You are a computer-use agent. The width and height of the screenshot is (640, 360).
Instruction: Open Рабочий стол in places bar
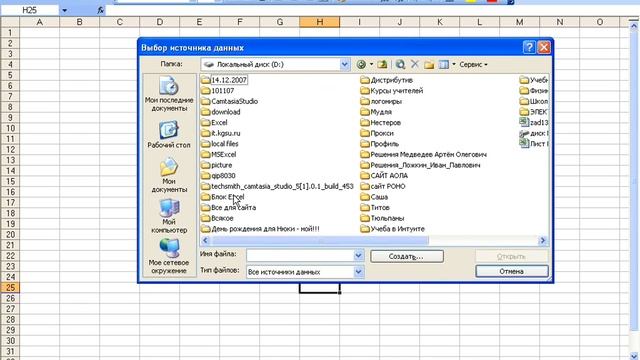tap(169, 135)
